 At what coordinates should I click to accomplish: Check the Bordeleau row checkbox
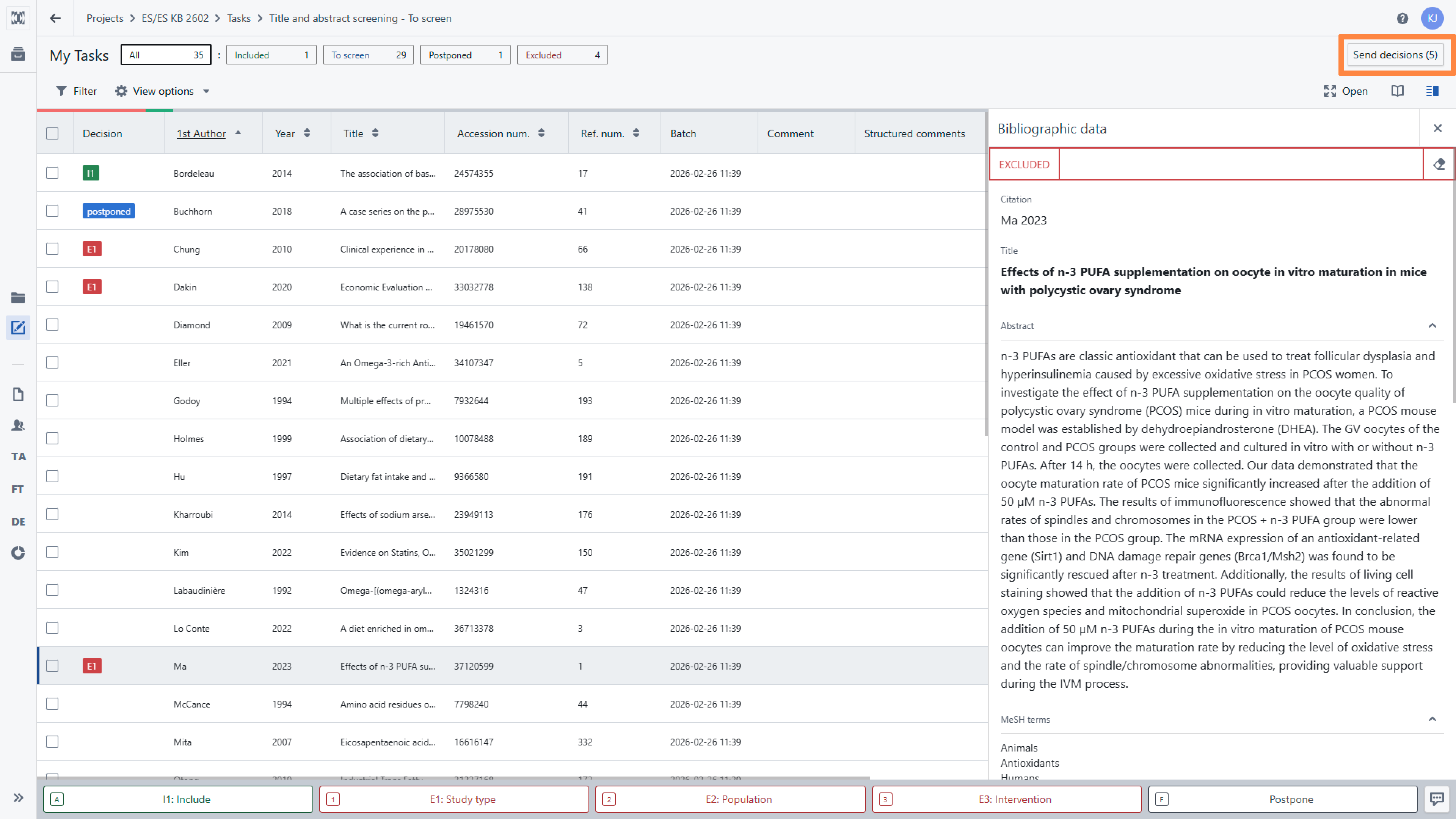(x=52, y=173)
